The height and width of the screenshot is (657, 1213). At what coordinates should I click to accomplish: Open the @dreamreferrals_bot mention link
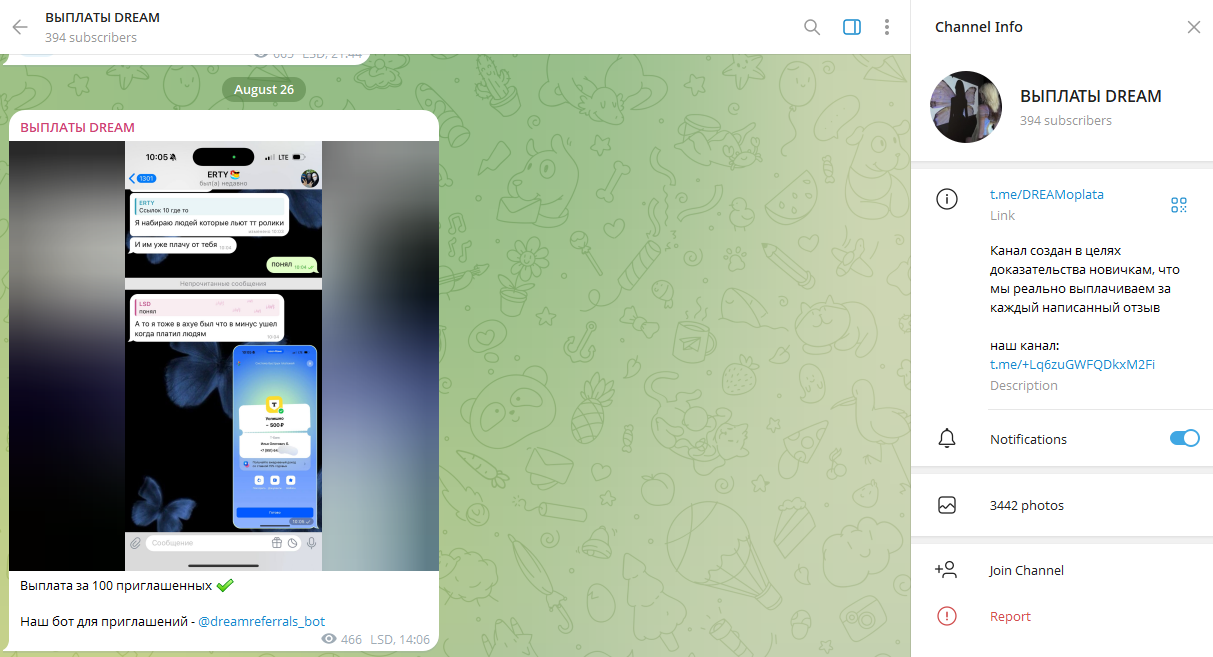tap(261, 621)
